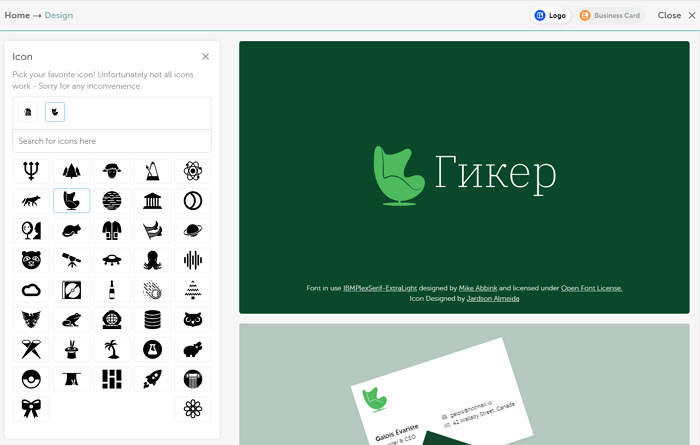The width and height of the screenshot is (700, 445).
Task: Choose the cat icon
Action: [71, 230]
